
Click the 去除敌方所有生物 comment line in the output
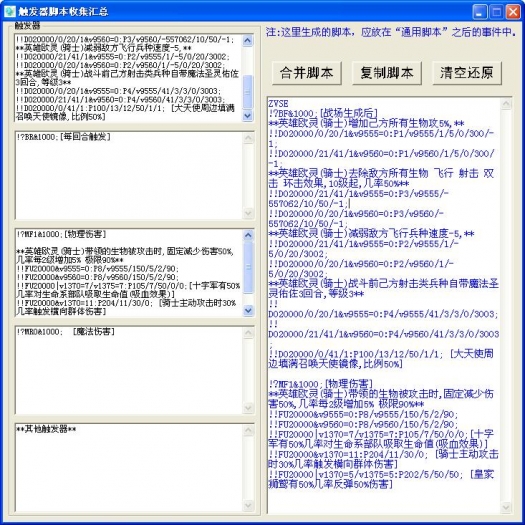pyautogui.click(x=381, y=178)
